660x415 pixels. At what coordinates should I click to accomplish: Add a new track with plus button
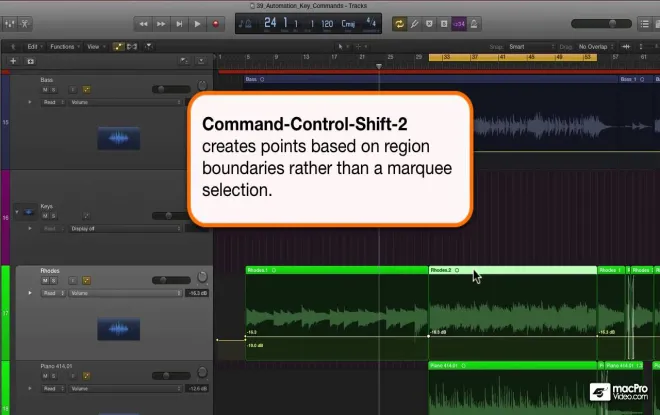point(13,61)
